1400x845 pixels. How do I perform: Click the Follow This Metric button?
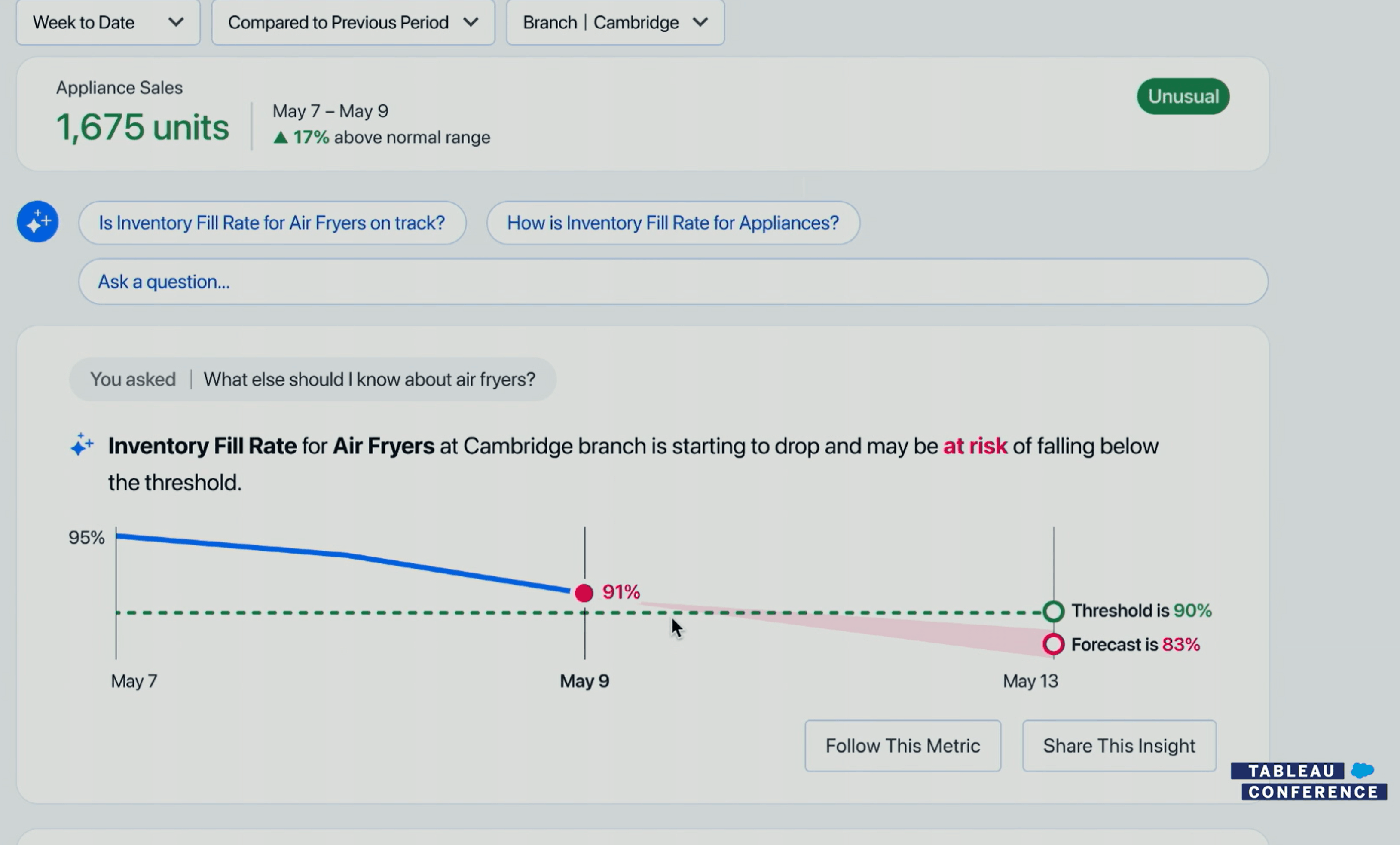click(901, 745)
